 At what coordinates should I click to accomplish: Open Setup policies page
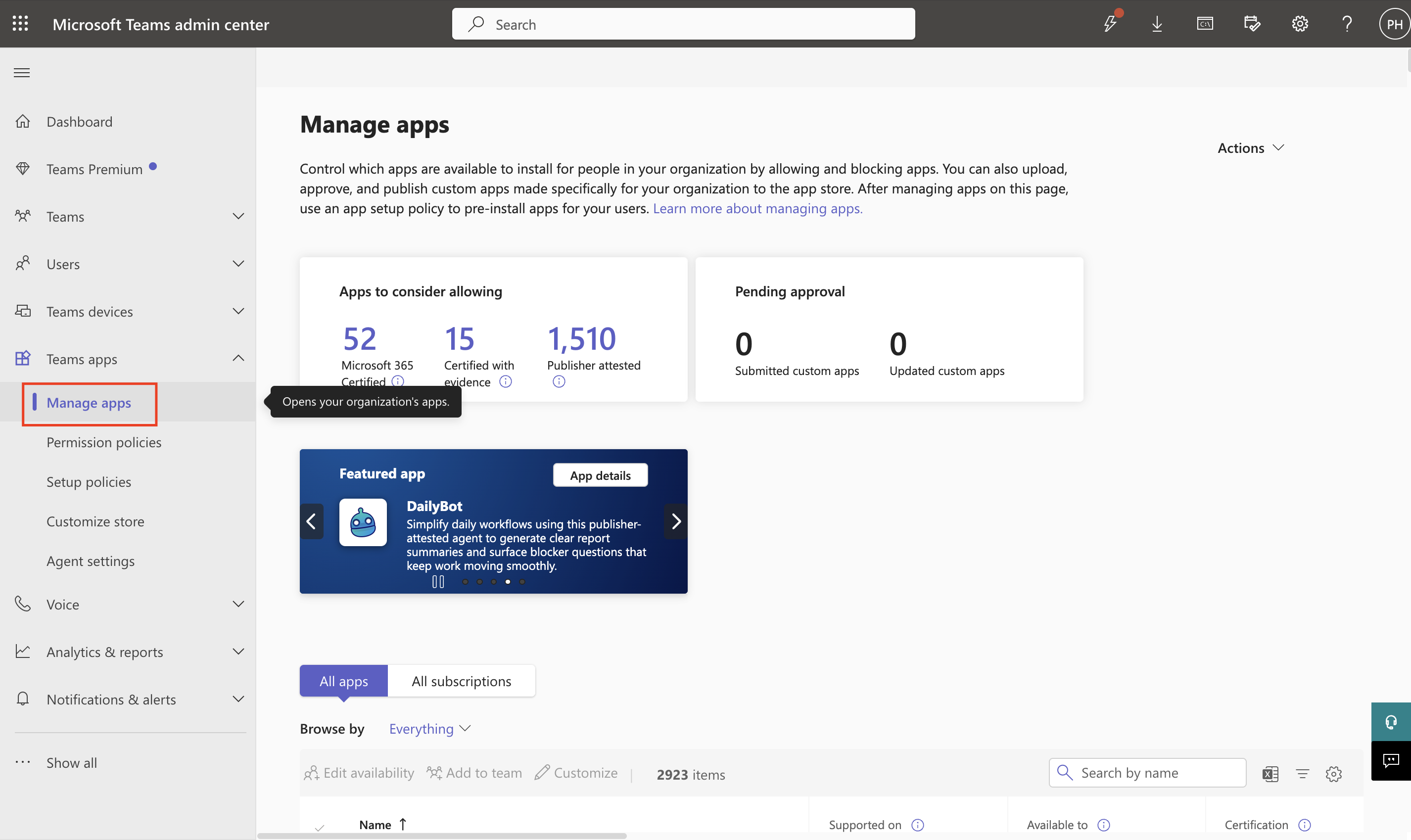[89, 482]
